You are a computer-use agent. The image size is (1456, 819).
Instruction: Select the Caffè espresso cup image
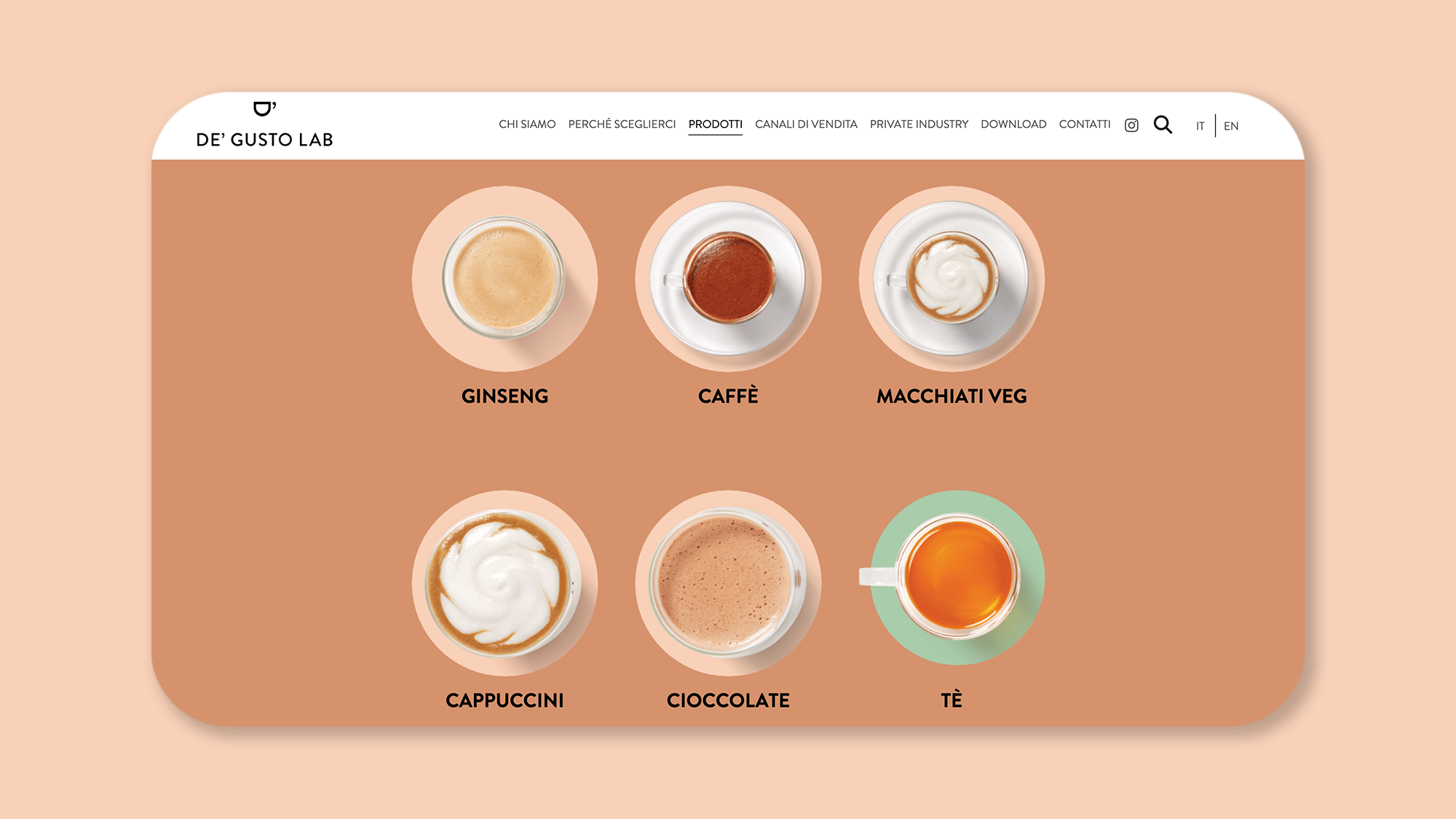pos(728,279)
